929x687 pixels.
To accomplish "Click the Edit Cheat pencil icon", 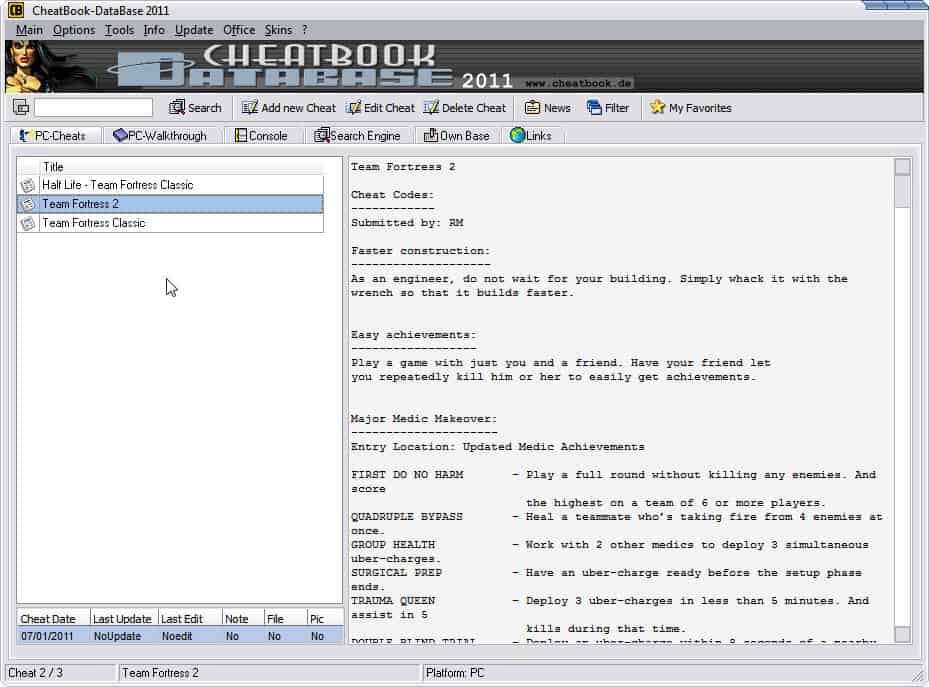I will (x=354, y=107).
